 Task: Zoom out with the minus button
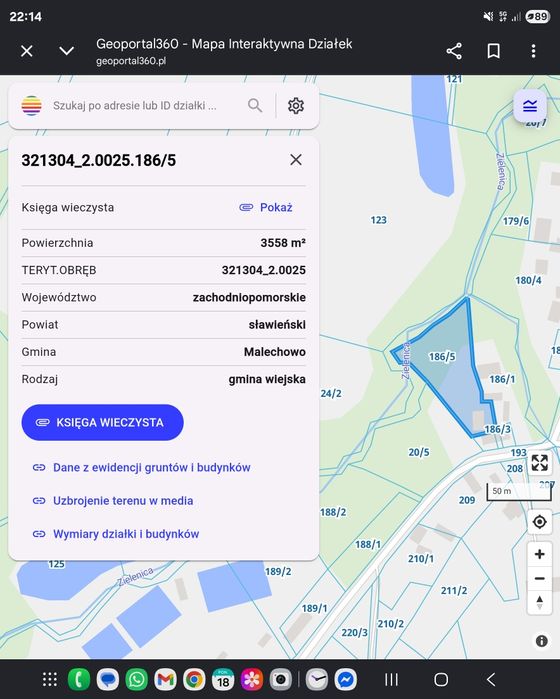pos(539,579)
